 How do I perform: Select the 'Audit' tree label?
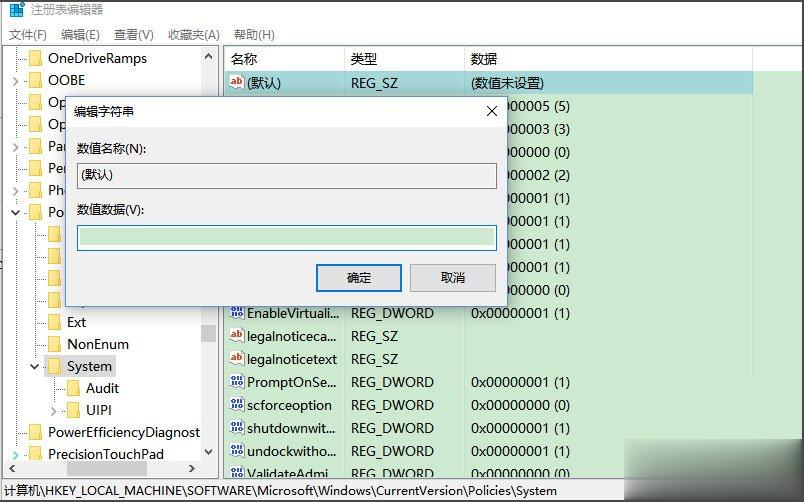click(x=103, y=388)
